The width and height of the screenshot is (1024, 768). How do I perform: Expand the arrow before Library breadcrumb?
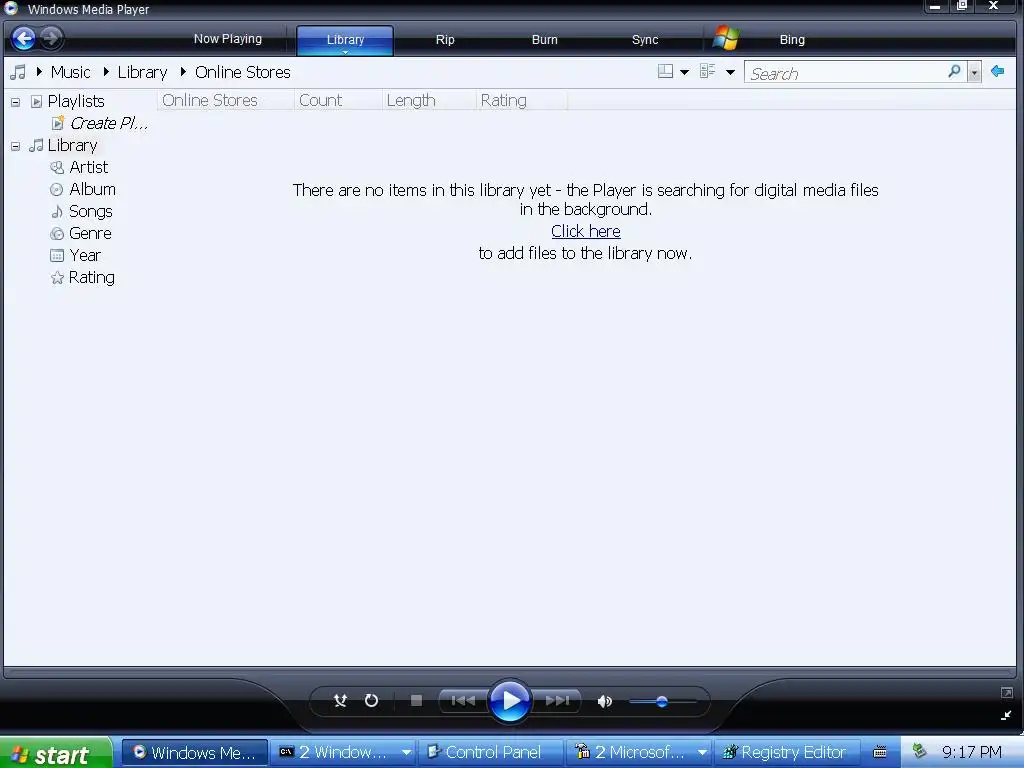click(106, 72)
